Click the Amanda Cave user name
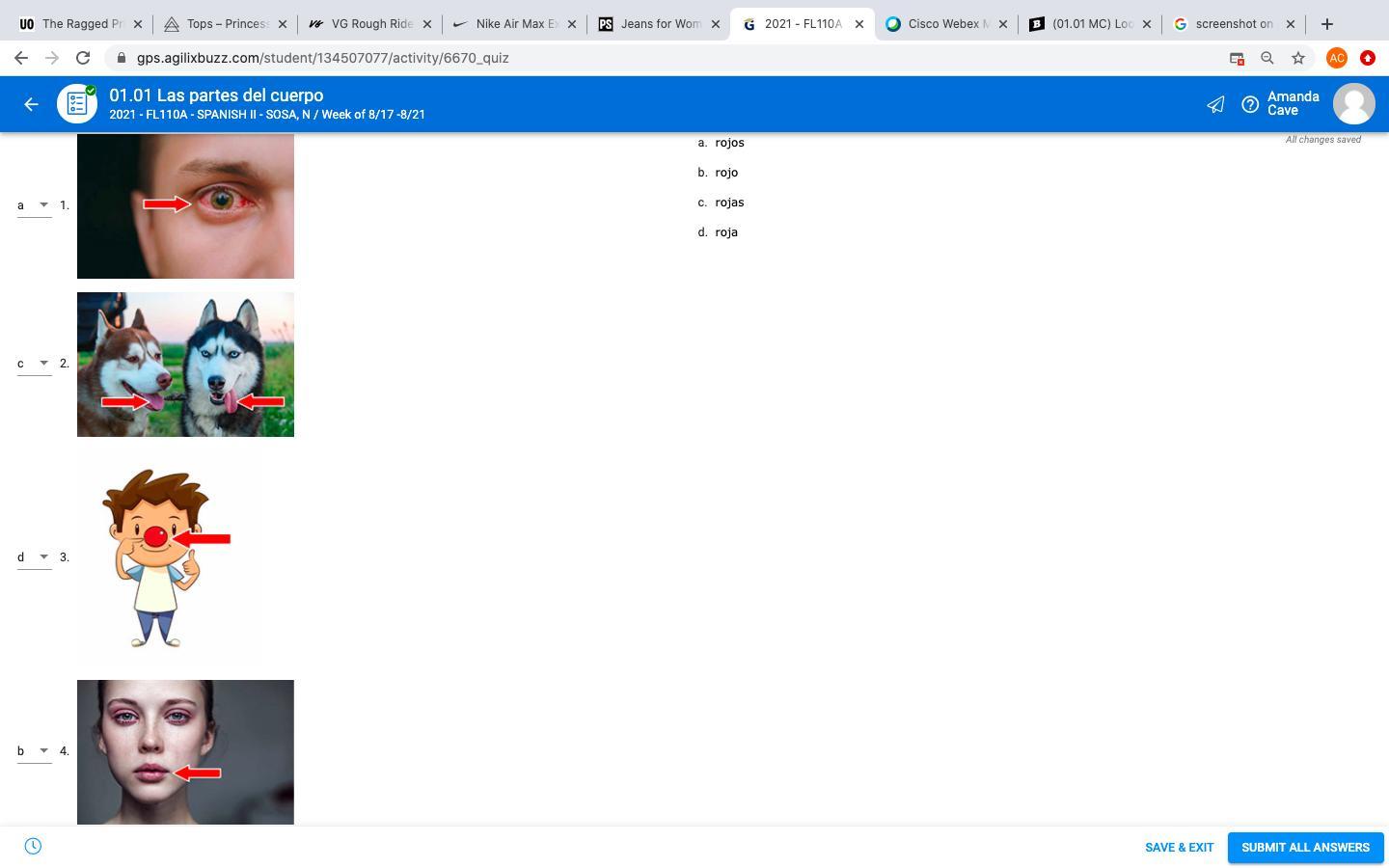 click(1293, 103)
